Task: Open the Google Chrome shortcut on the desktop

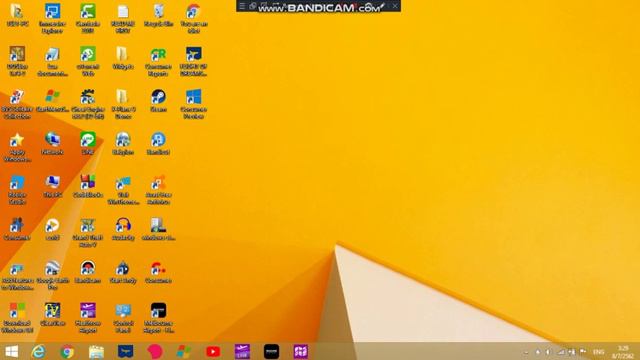Action: point(193,12)
